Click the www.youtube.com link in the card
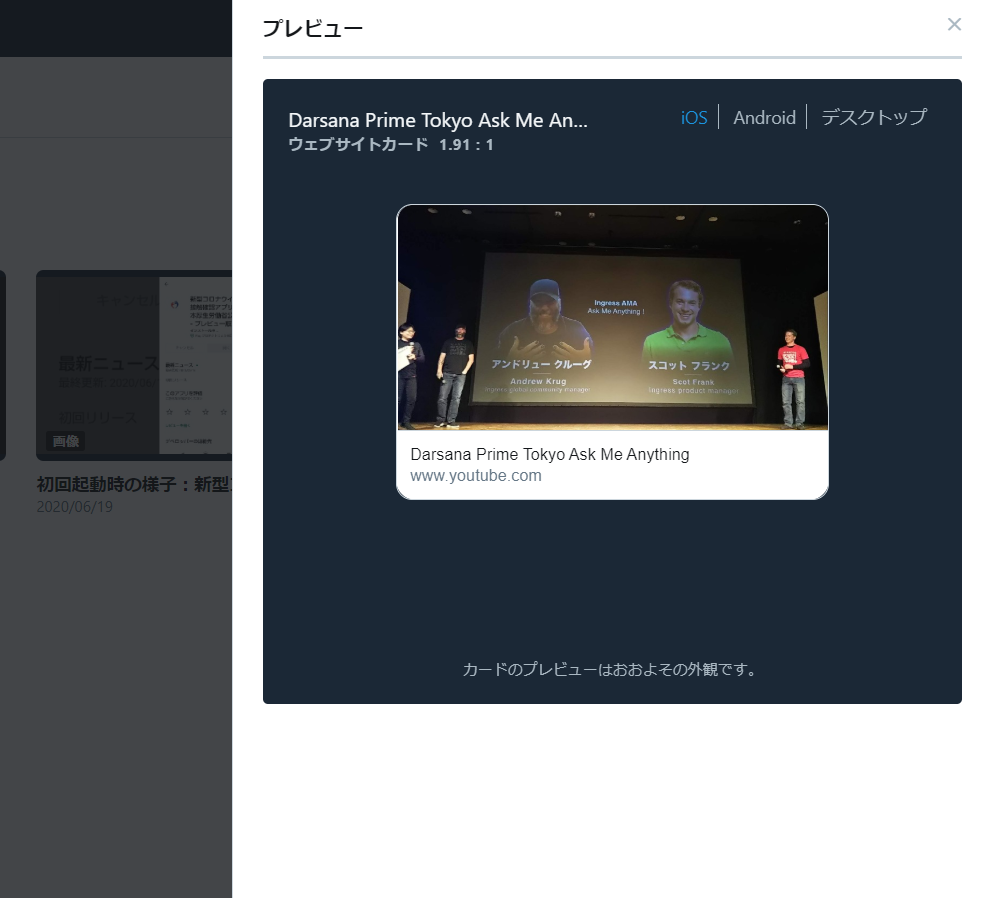 [x=476, y=476]
